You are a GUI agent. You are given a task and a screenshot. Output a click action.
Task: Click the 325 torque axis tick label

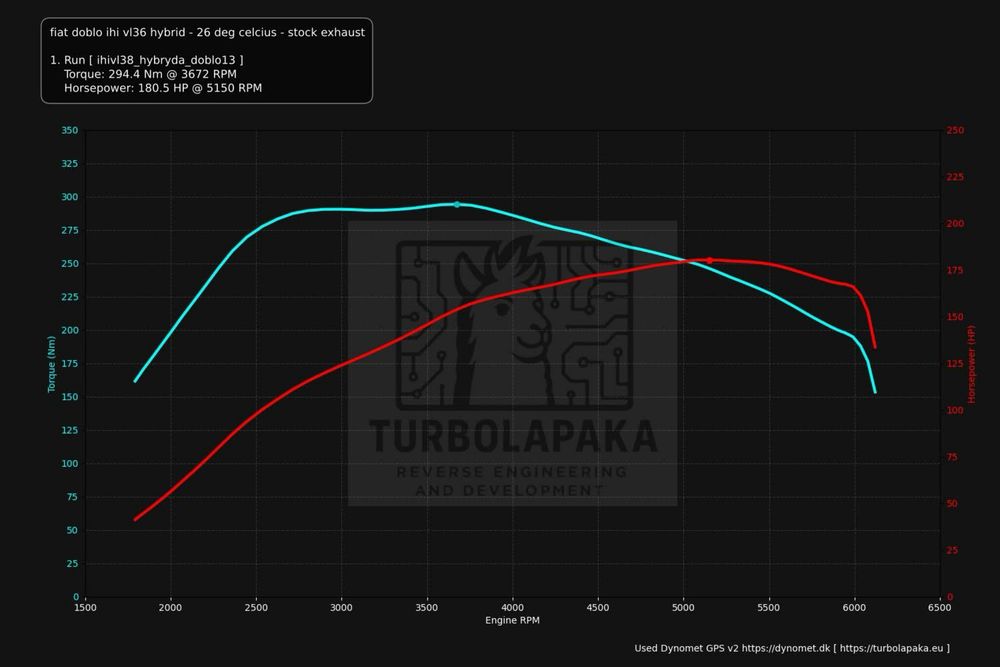click(x=70, y=164)
